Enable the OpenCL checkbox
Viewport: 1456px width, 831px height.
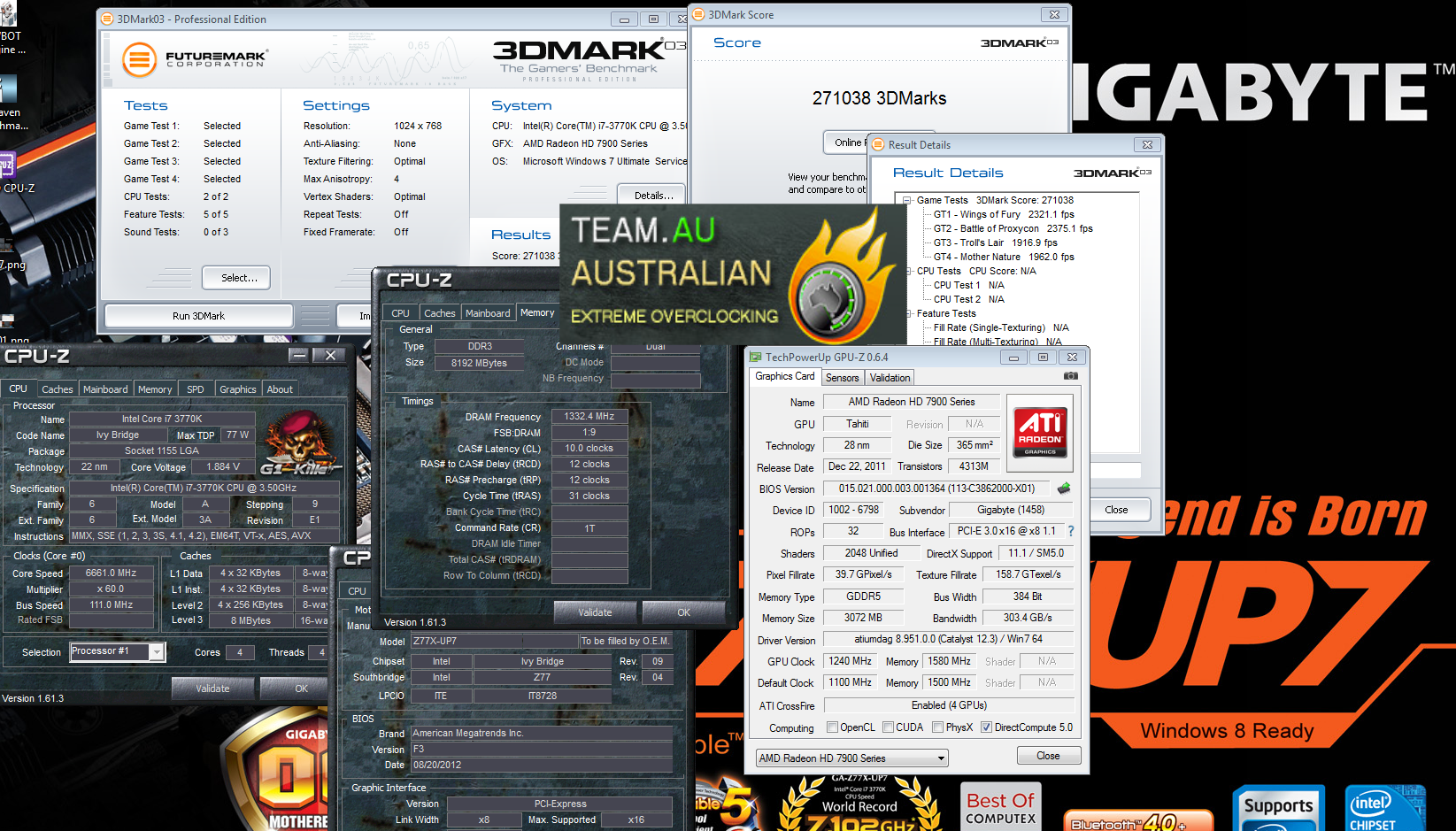[x=832, y=727]
